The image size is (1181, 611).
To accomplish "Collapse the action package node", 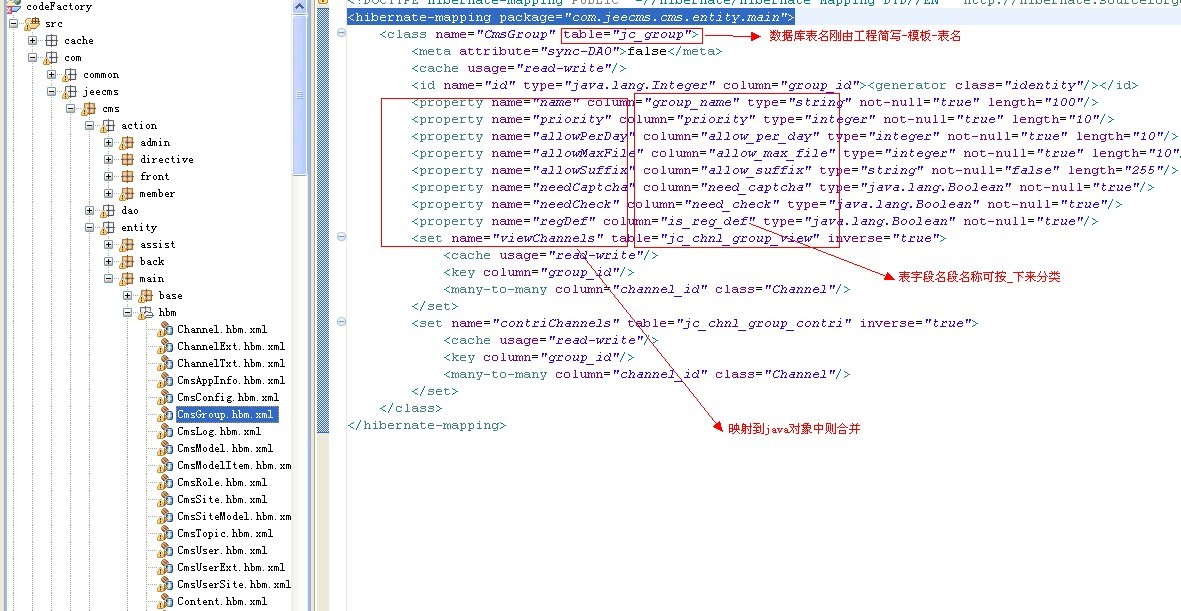I will [x=89, y=126].
